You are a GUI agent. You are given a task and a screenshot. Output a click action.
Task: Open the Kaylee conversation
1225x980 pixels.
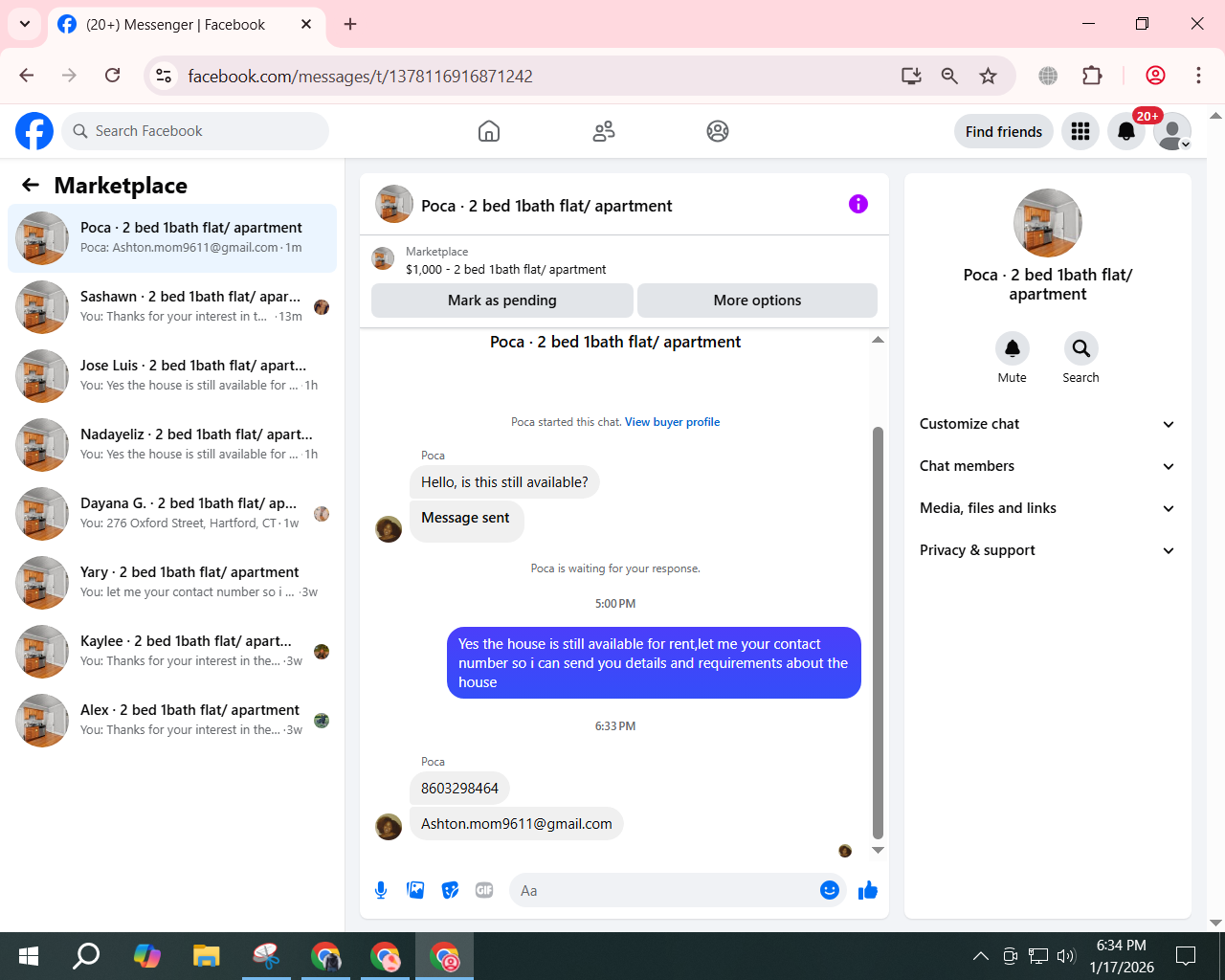[172, 652]
